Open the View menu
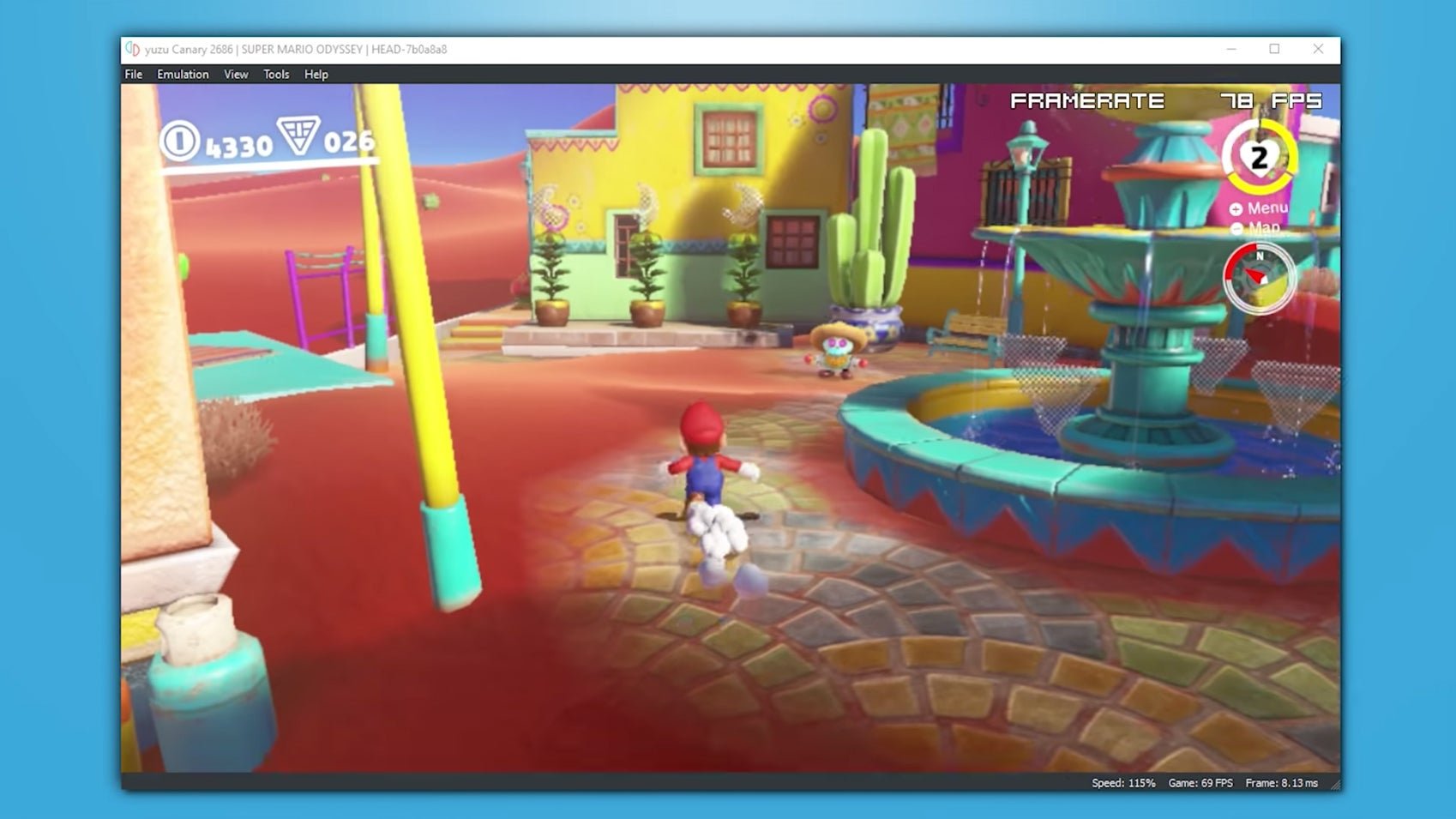The image size is (1456, 819). [x=236, y=75]
